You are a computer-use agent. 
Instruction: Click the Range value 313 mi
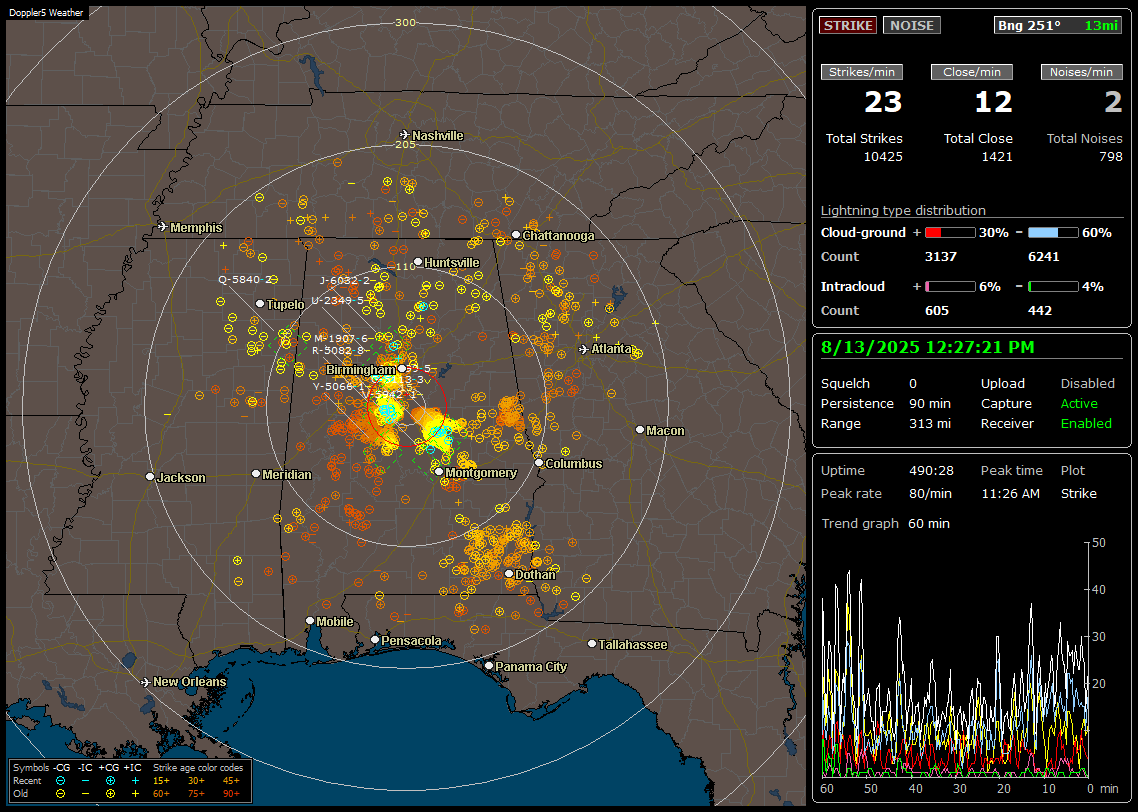(x=930, y=423)
